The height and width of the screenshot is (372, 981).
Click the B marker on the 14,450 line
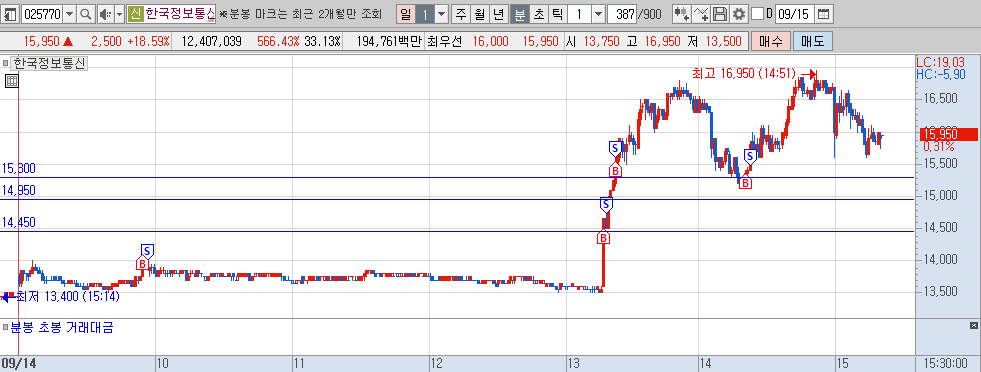[x=603, y=238]
